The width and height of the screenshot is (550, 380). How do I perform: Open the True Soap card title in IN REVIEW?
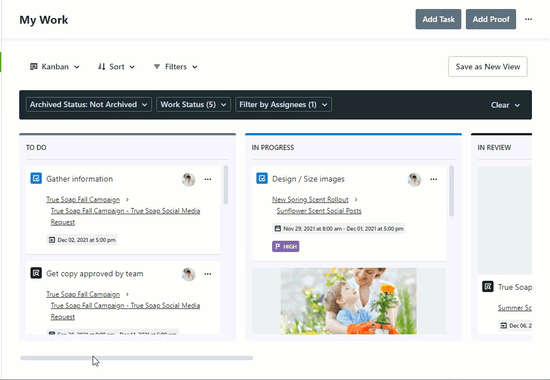(x=515, y=287)
